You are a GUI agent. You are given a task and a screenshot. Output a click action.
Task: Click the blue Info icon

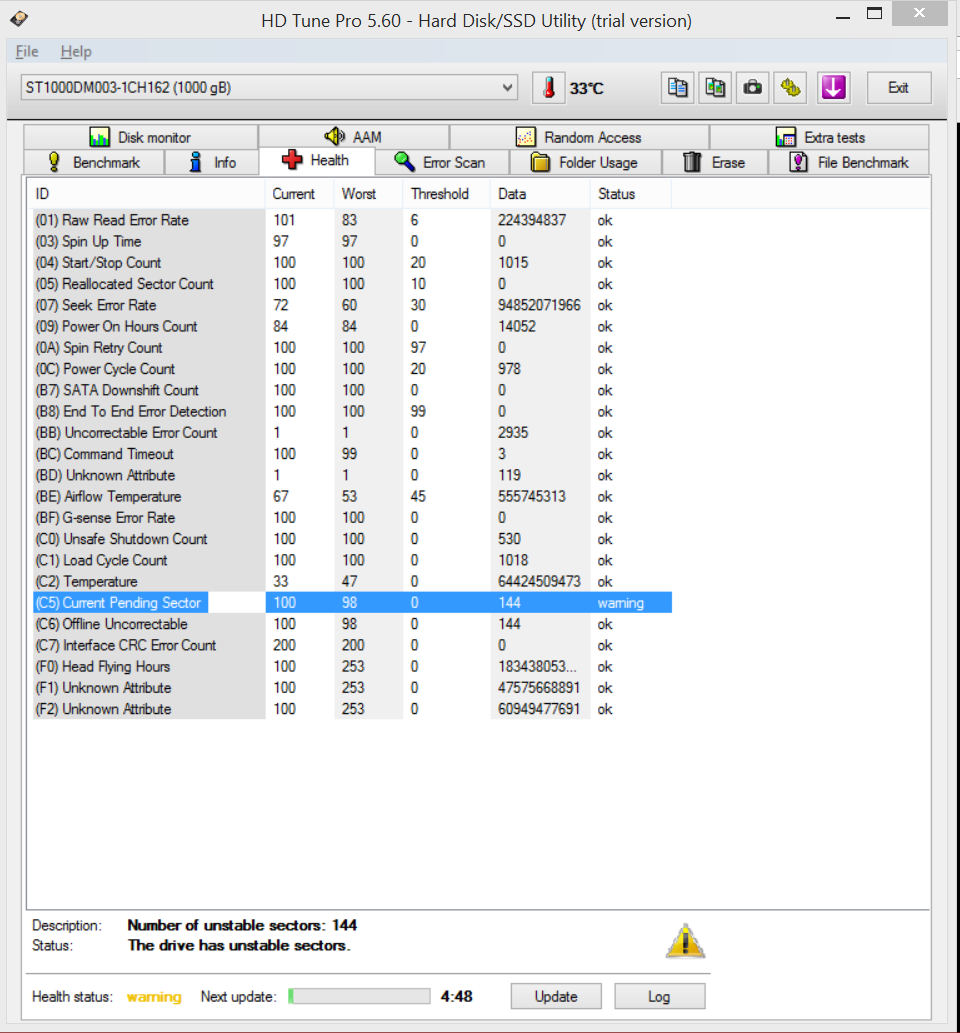click(x=196, y=162)
